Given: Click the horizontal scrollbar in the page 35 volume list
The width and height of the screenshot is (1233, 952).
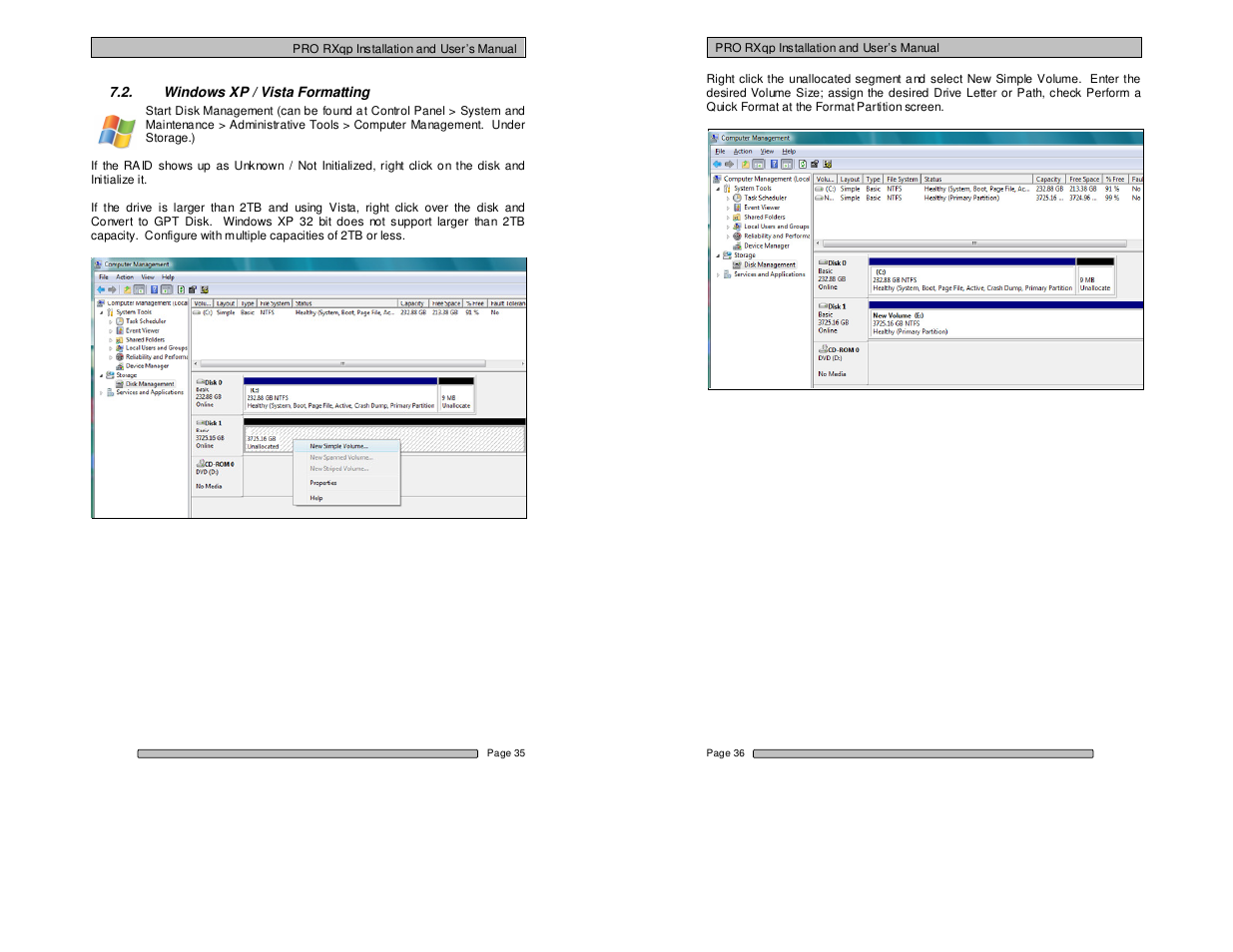Looking at the screenshot, I should (x=342, y=363).
